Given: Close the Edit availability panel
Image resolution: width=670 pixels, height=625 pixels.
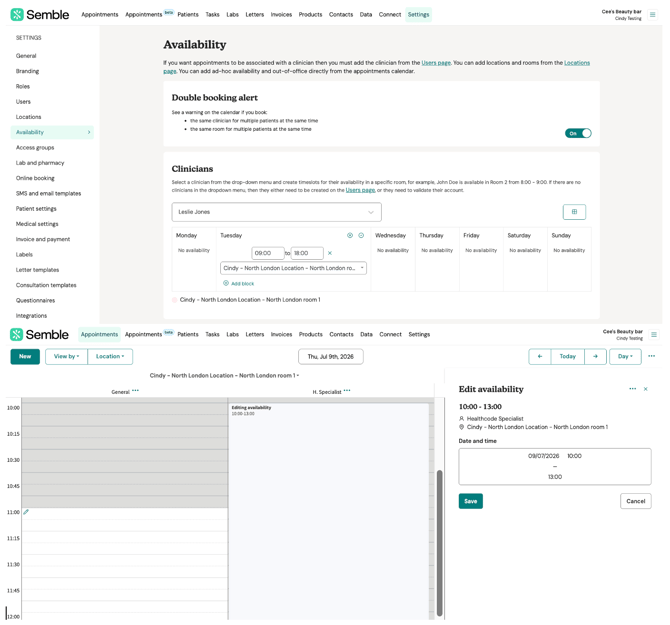Looking at the screenshot, I should [645, 389].
